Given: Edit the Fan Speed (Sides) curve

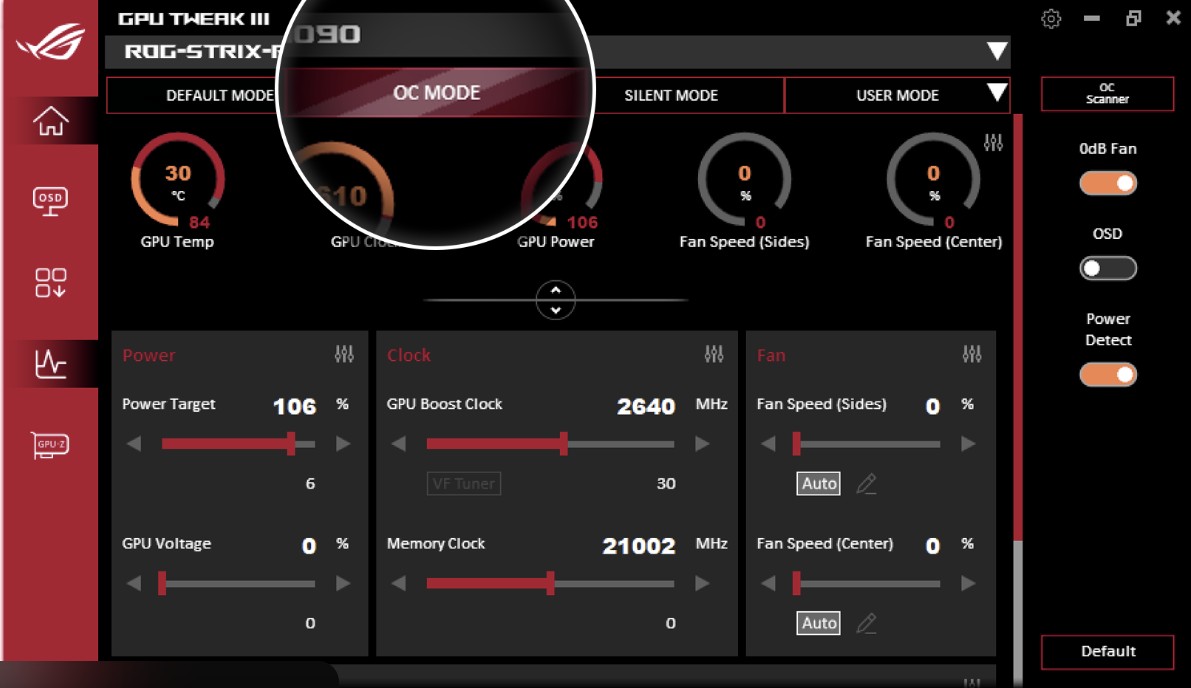Looking at the screenshot, I should [x=866, y=484].
